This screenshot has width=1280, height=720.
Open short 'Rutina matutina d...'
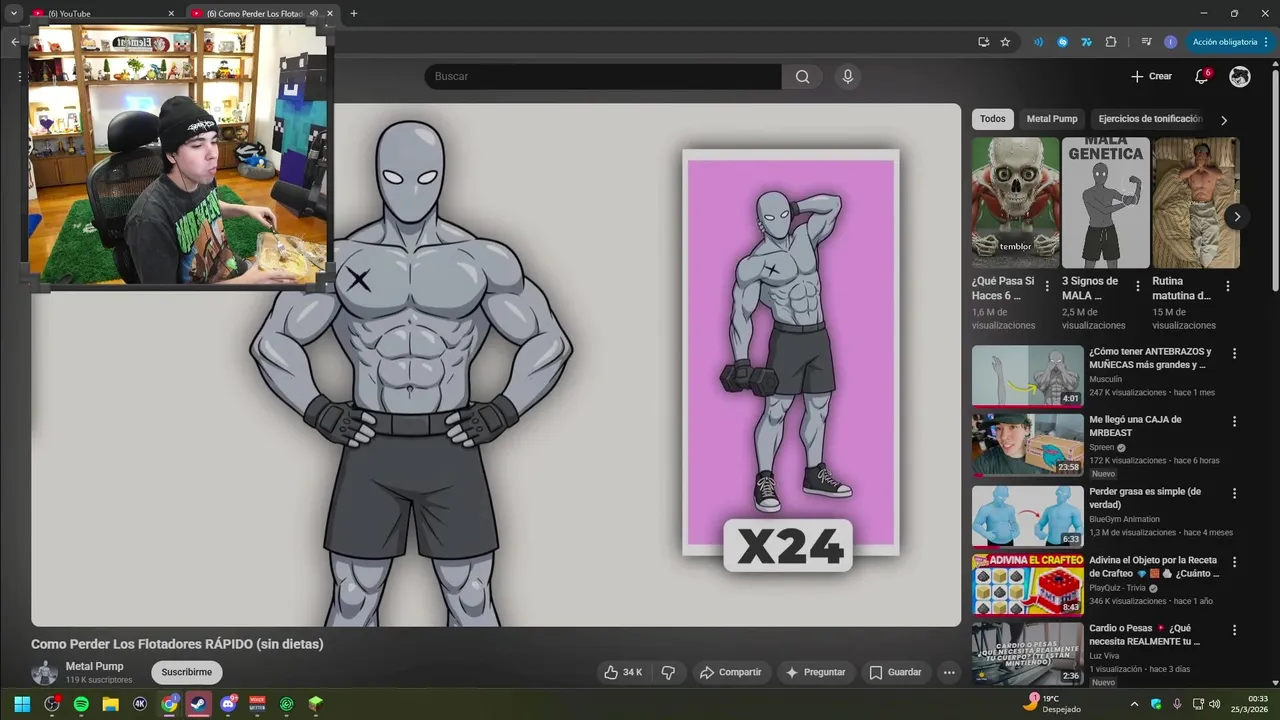[1196, 203]
